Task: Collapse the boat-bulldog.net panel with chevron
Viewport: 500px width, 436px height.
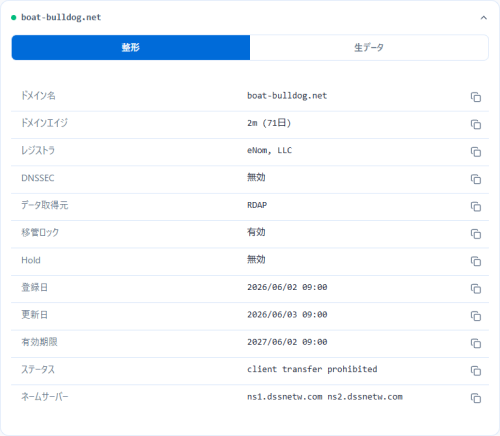Action: [484, 18]
